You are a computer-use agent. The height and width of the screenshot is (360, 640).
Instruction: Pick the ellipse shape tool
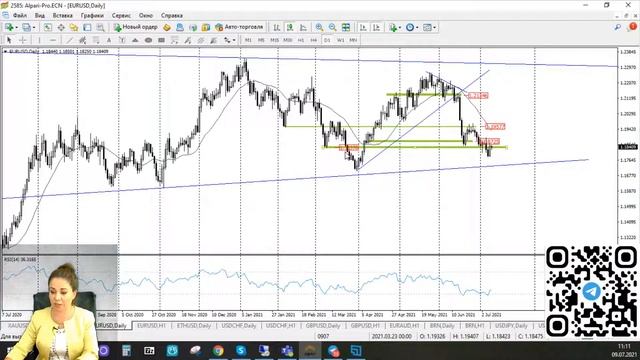pyautogui.click(x=148, y=40)
